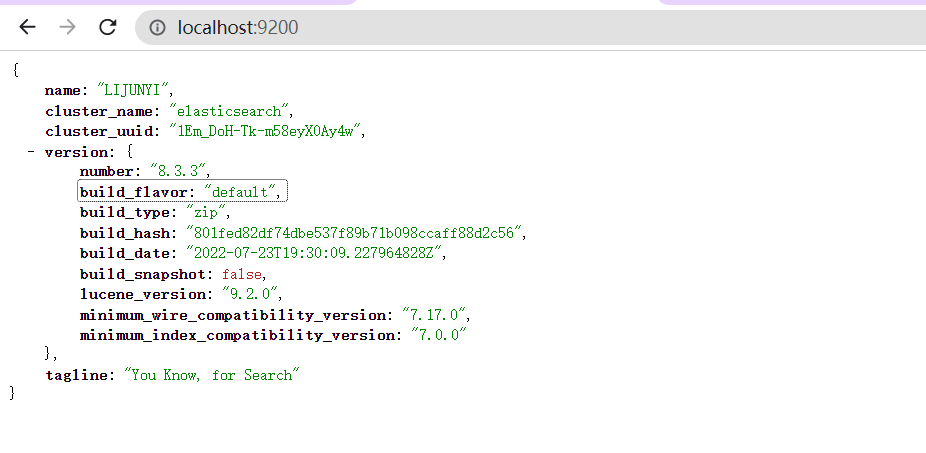The height and width of the screenshot is (453, 926).
Task: Click the version number "8.3.3" value
Action: click(179, 171)
